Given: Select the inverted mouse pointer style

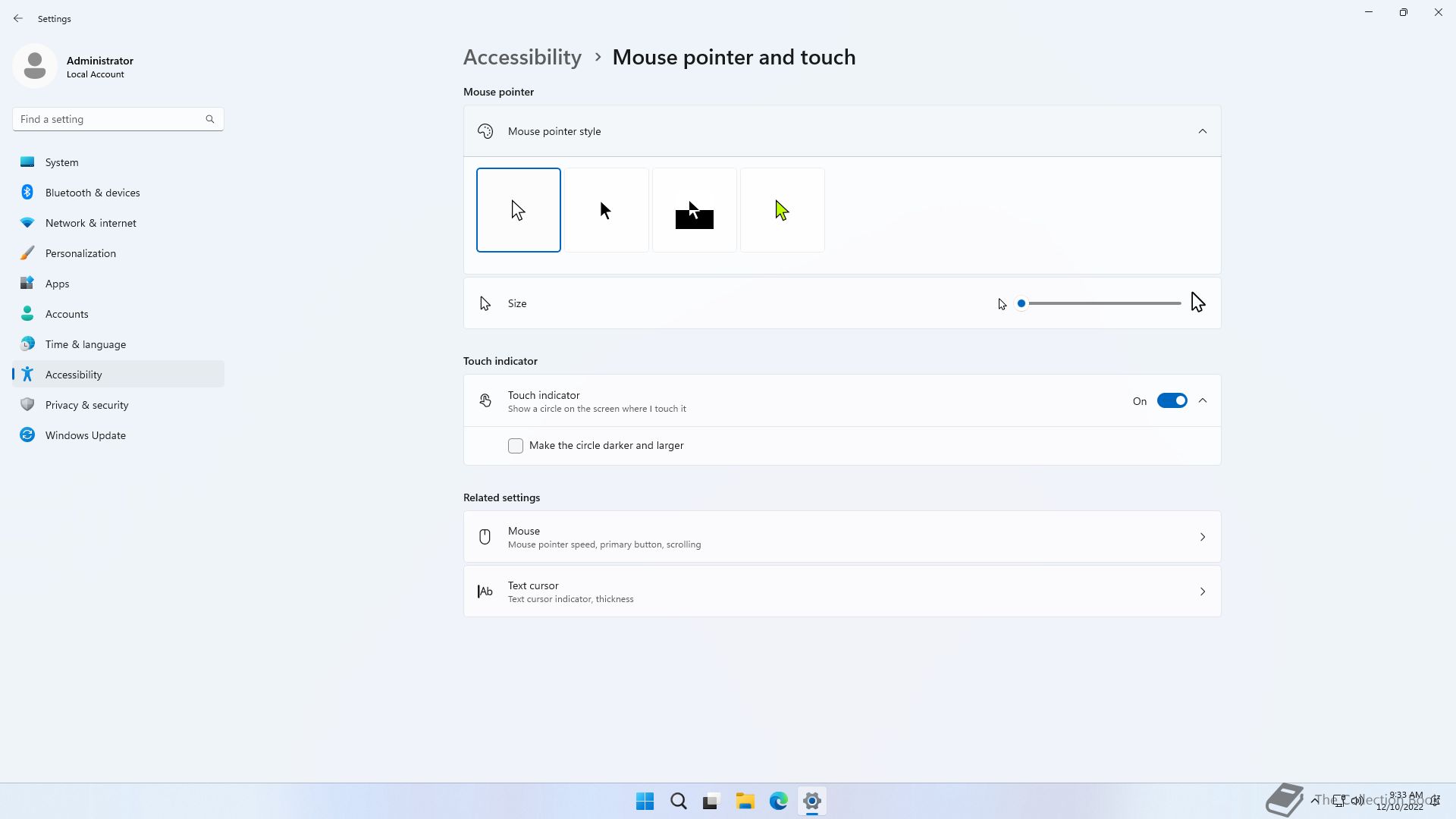Looking at the screenshot, I should (x=695, y=210).
